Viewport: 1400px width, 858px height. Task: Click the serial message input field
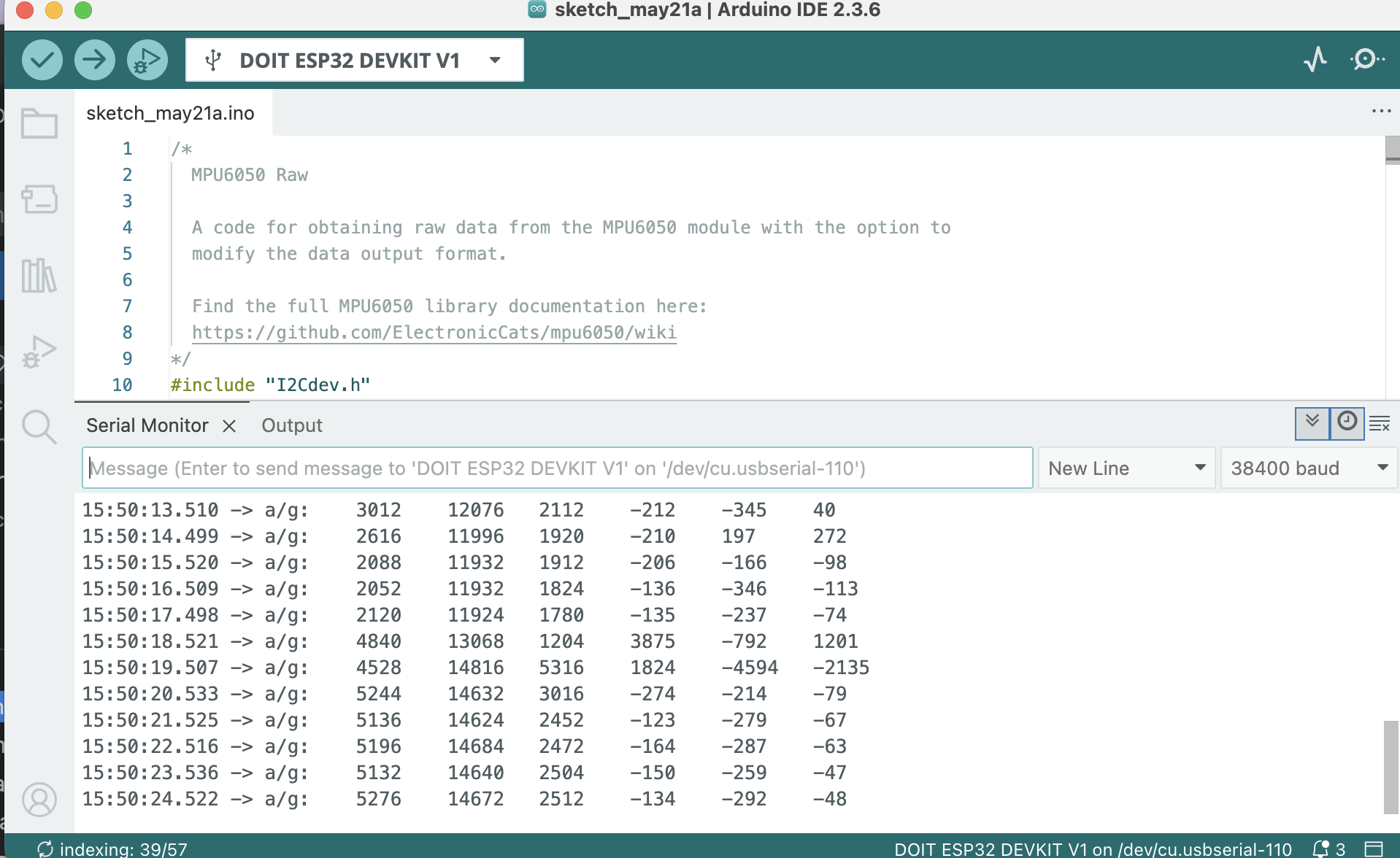[558, 468]
